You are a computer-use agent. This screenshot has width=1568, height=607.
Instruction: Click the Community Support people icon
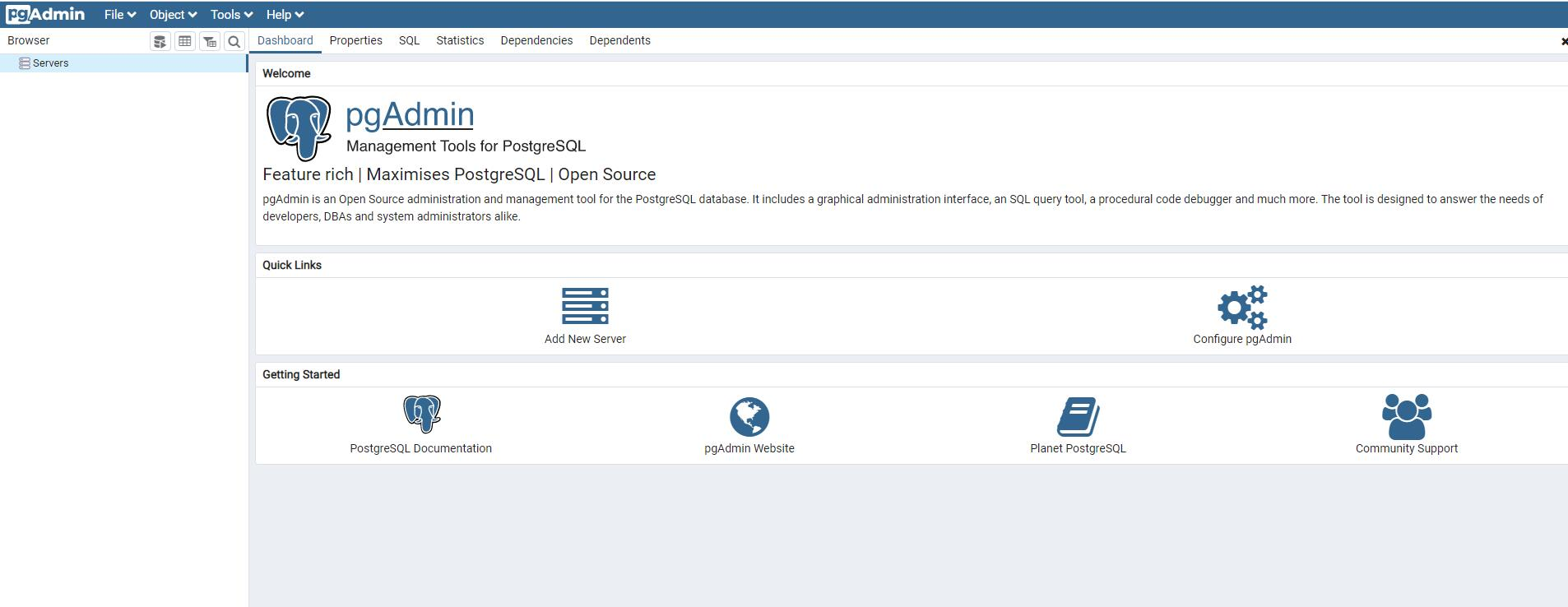pos(1407,416)
